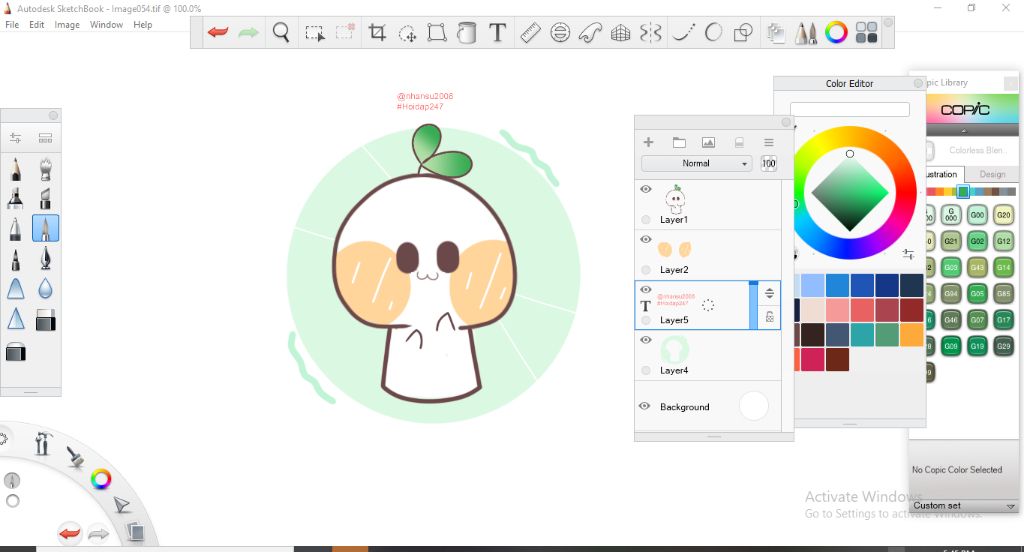The image size is (1024, 552).
Task: Toggle visibility of Layer4
Action: (645, 340)
